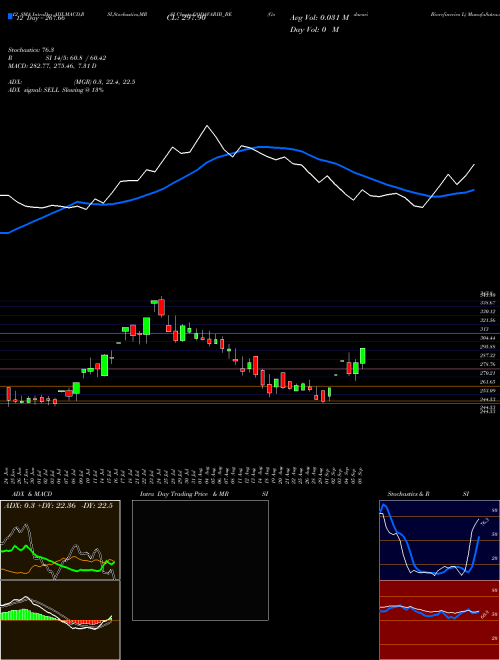Open the empty Intra Day Trading Price panel
The width and height of the screenshot is (500, 660).
200,560
